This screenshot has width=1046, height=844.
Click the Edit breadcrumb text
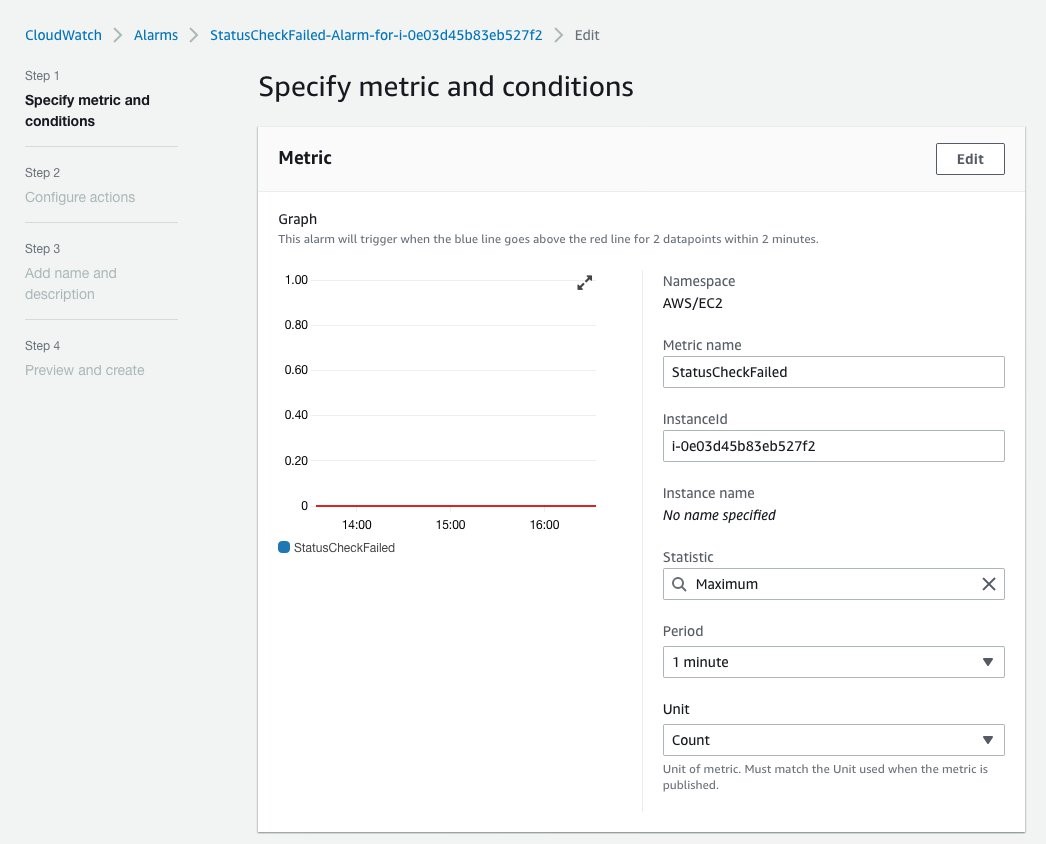pos(587,35)
